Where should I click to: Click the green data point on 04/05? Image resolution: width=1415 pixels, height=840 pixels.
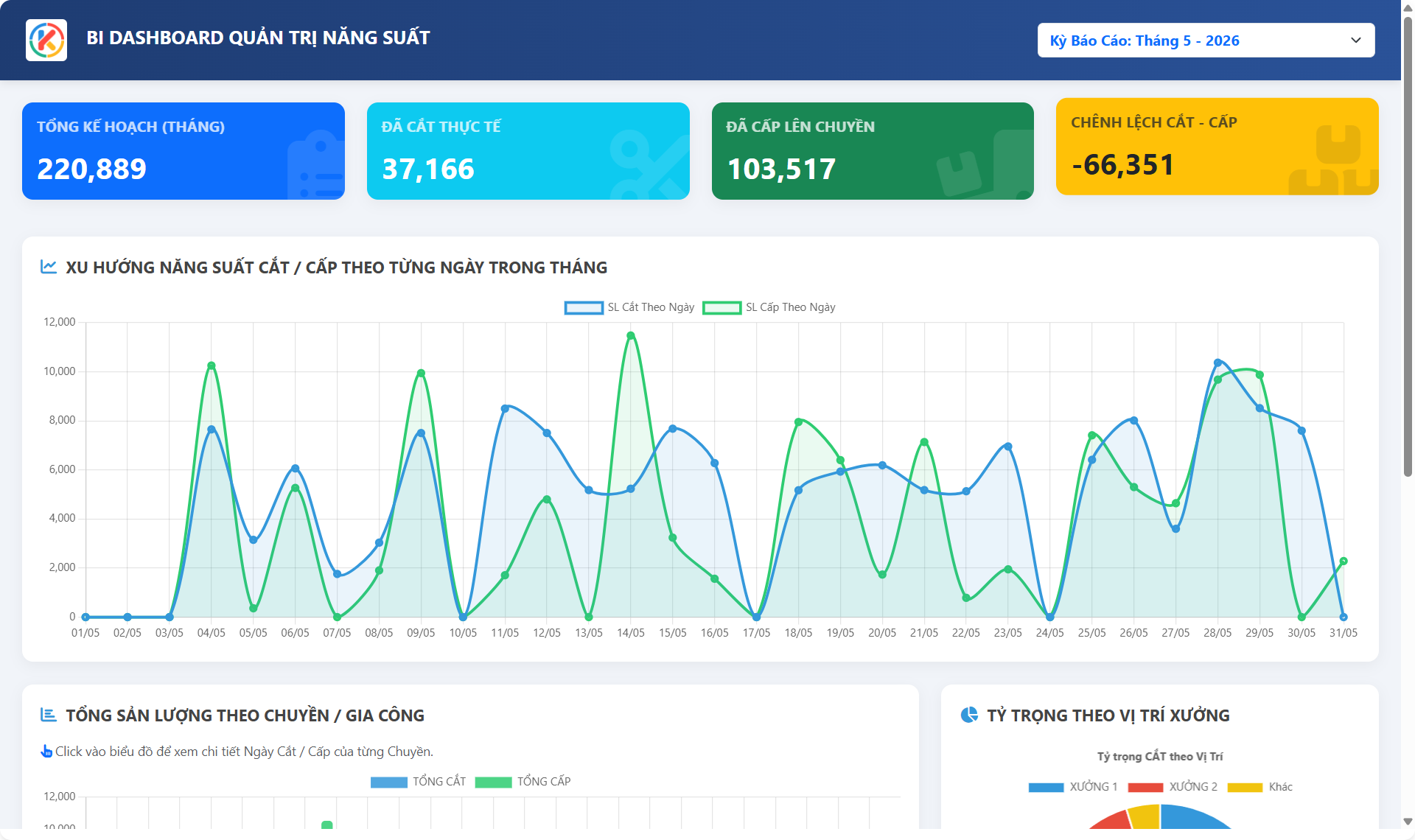click(x=212, y=365)
